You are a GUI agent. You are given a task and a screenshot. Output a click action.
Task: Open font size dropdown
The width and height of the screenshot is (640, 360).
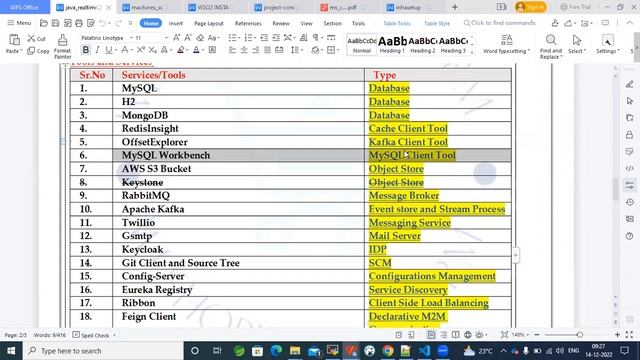[x=166, y=38]
